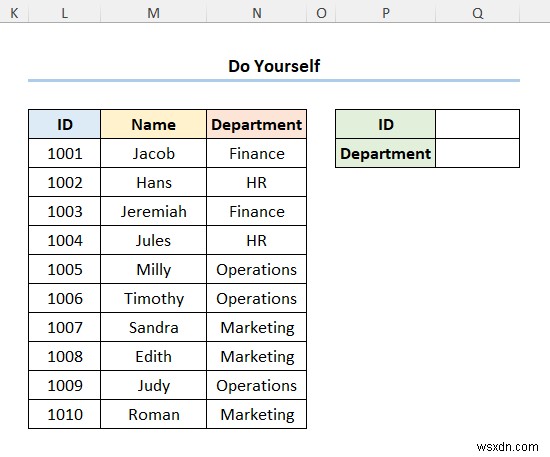The width and height of the screenshot is (550, 457).
Task: Click the empty ID input cell
Action: [477, 124]
